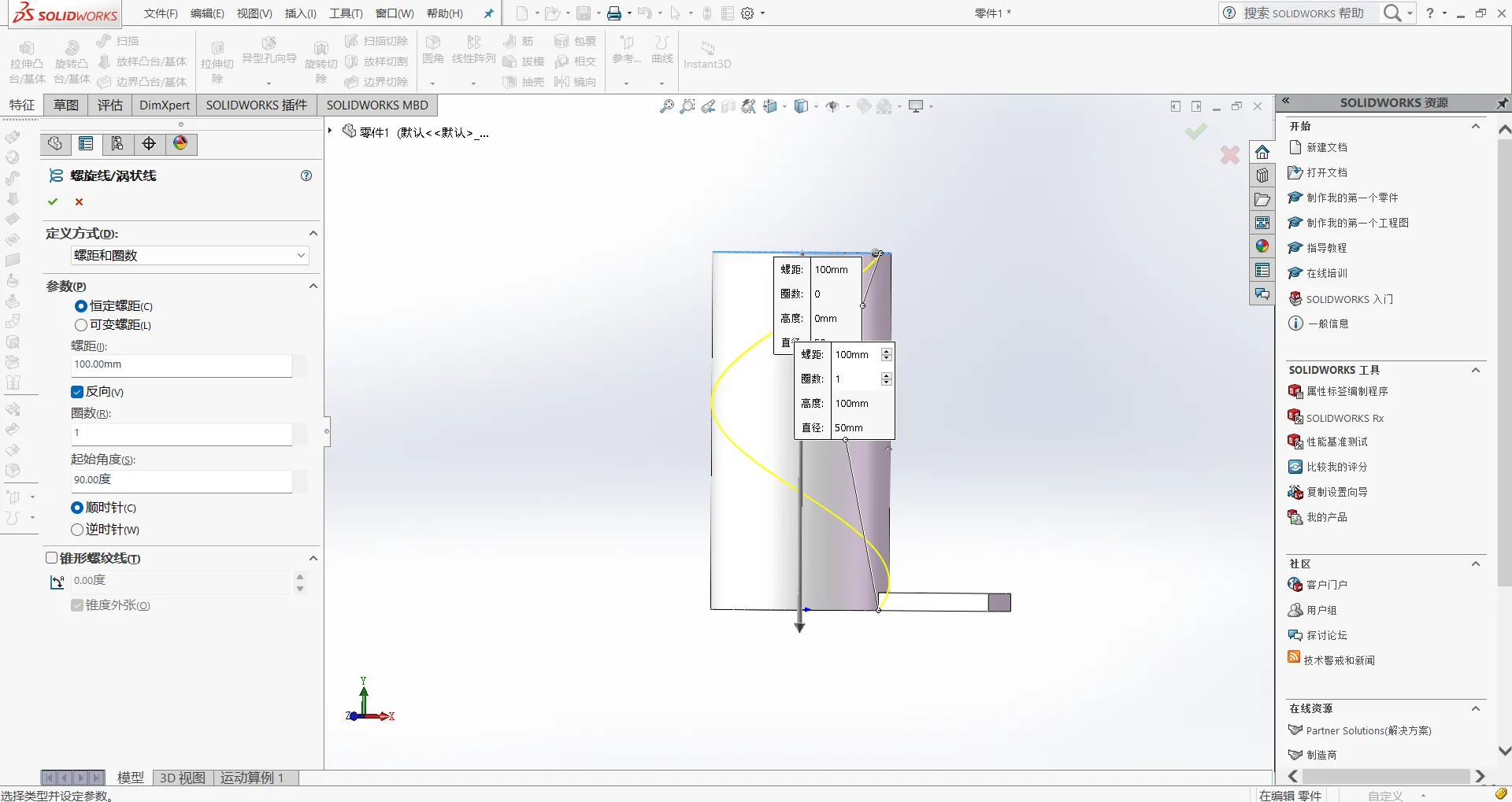Image resolution: width=1512 pixels, height=802 pixels.
Task: Click the Print toolbar icon
Action: [x=614, y=13]
